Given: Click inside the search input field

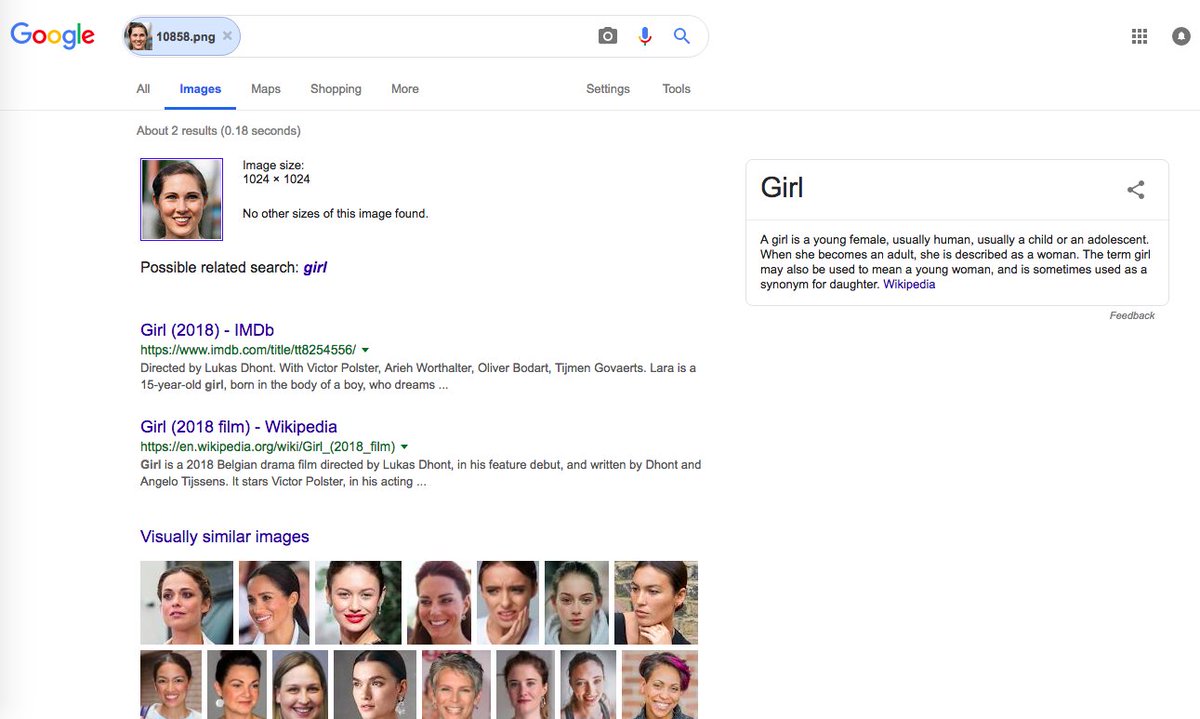Looking at the screenshot, I should (x=415, y=36).
